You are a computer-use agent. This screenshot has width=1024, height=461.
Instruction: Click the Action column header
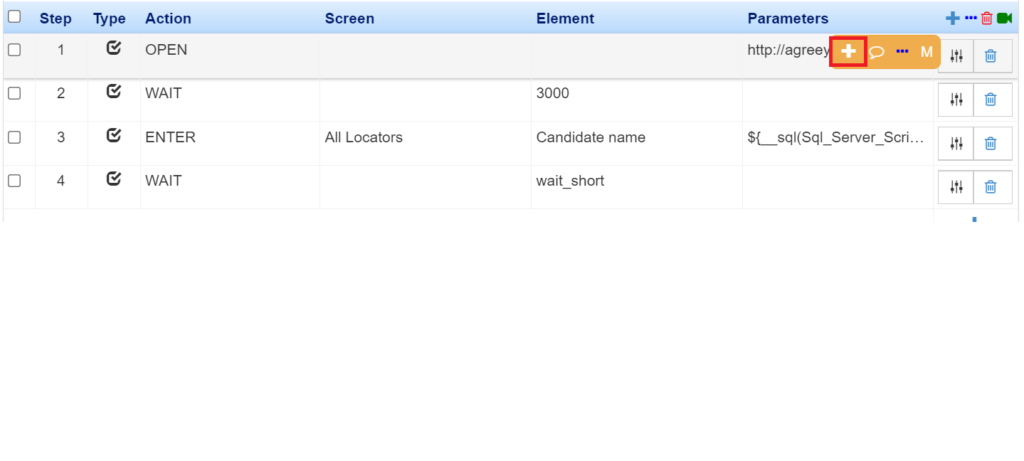(168, 18)
